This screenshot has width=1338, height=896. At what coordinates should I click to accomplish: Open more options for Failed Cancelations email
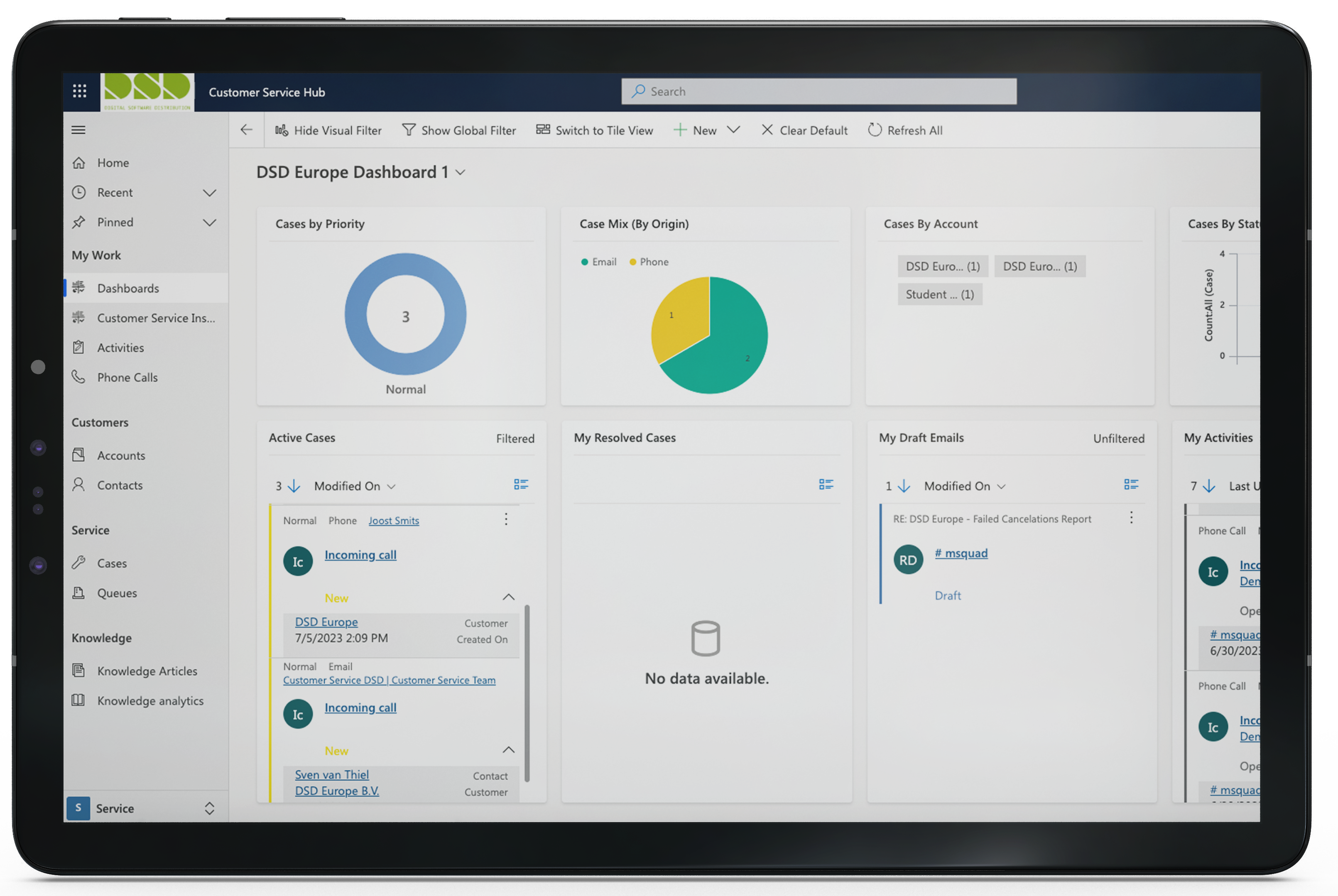1131,518
